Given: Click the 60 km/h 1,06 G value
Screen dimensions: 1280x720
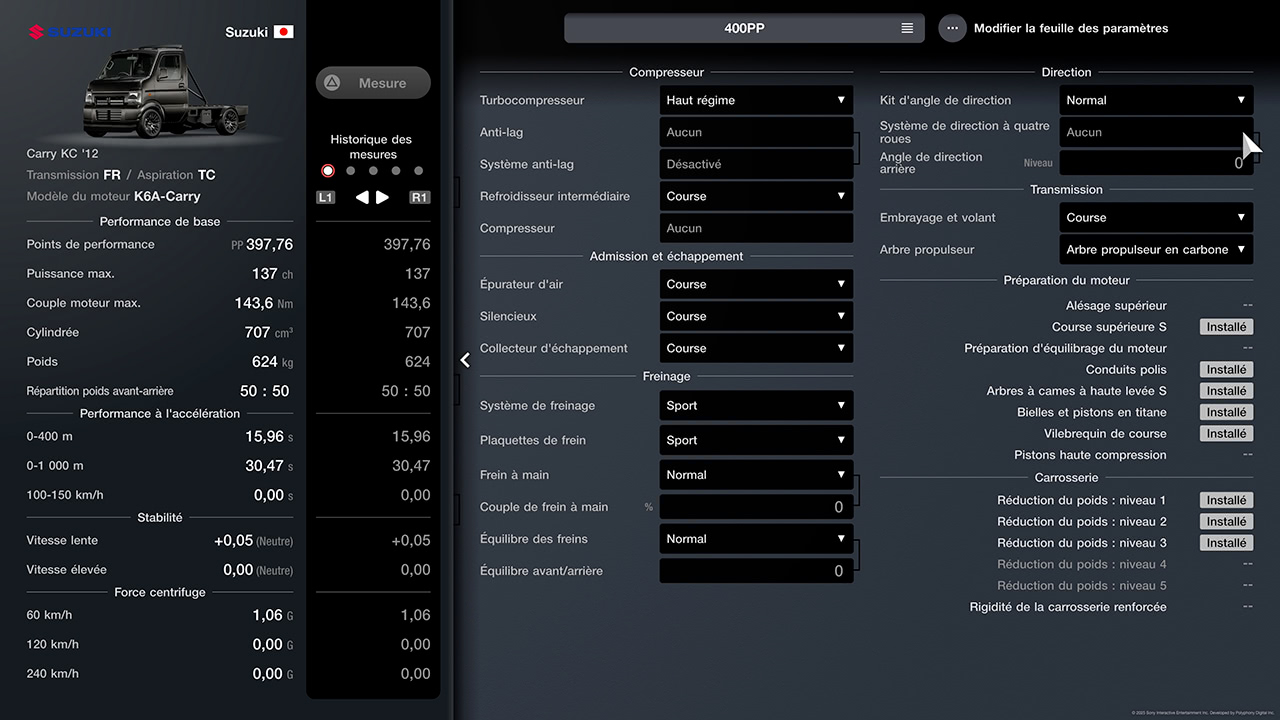Looking at the screenshot, I should pyautogui.click(x=273, y=616).
